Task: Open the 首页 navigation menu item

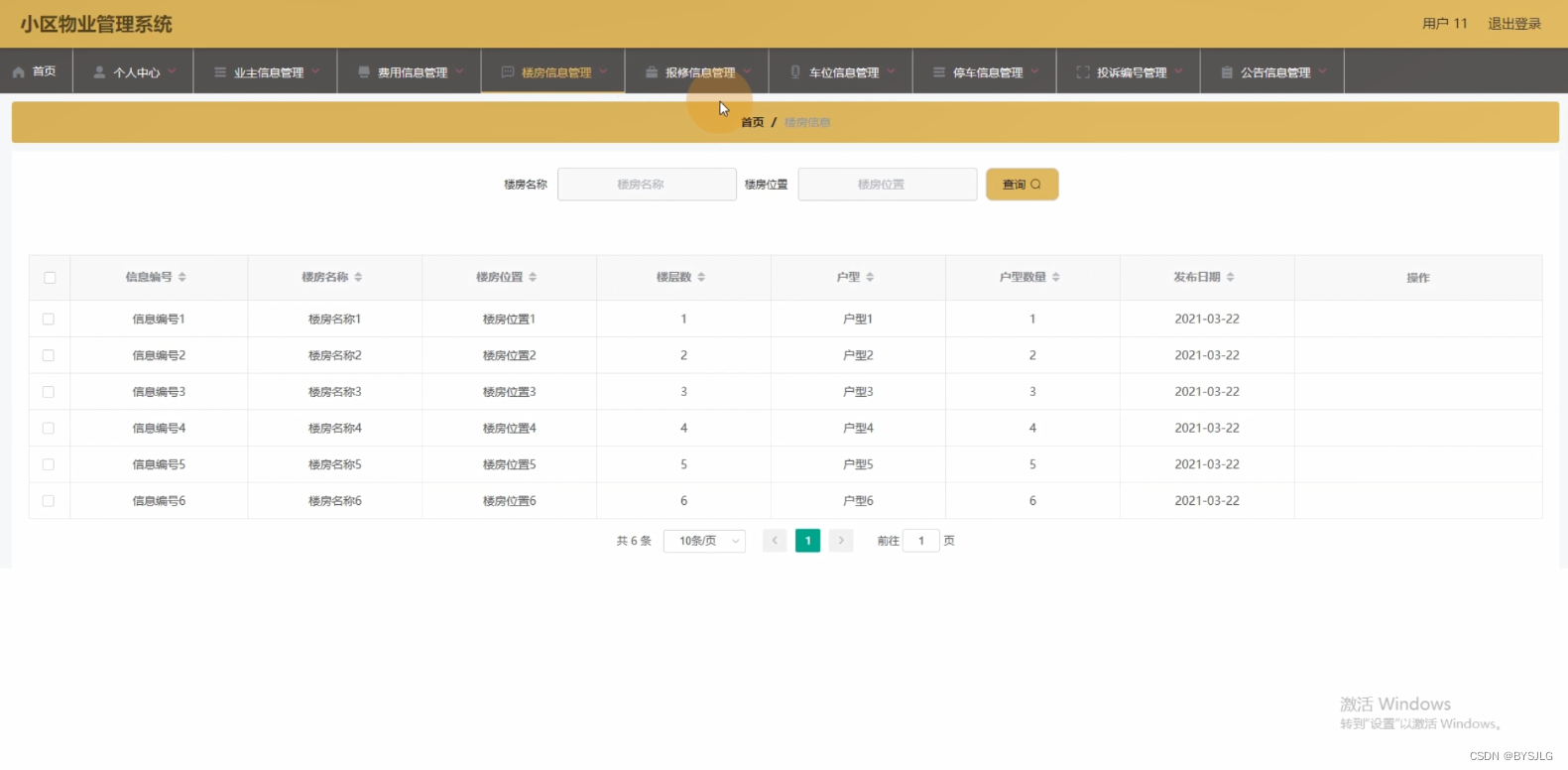Action: tap(36, 71)
